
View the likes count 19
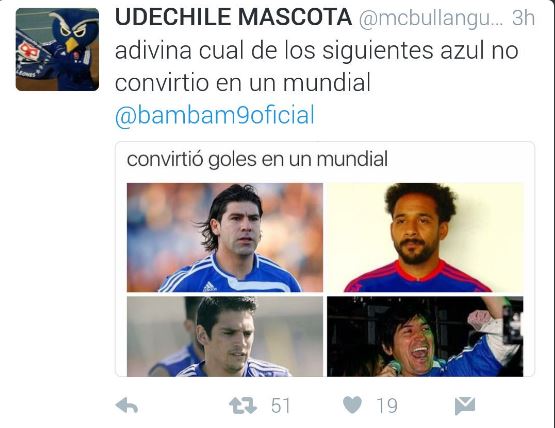point(387,406)
